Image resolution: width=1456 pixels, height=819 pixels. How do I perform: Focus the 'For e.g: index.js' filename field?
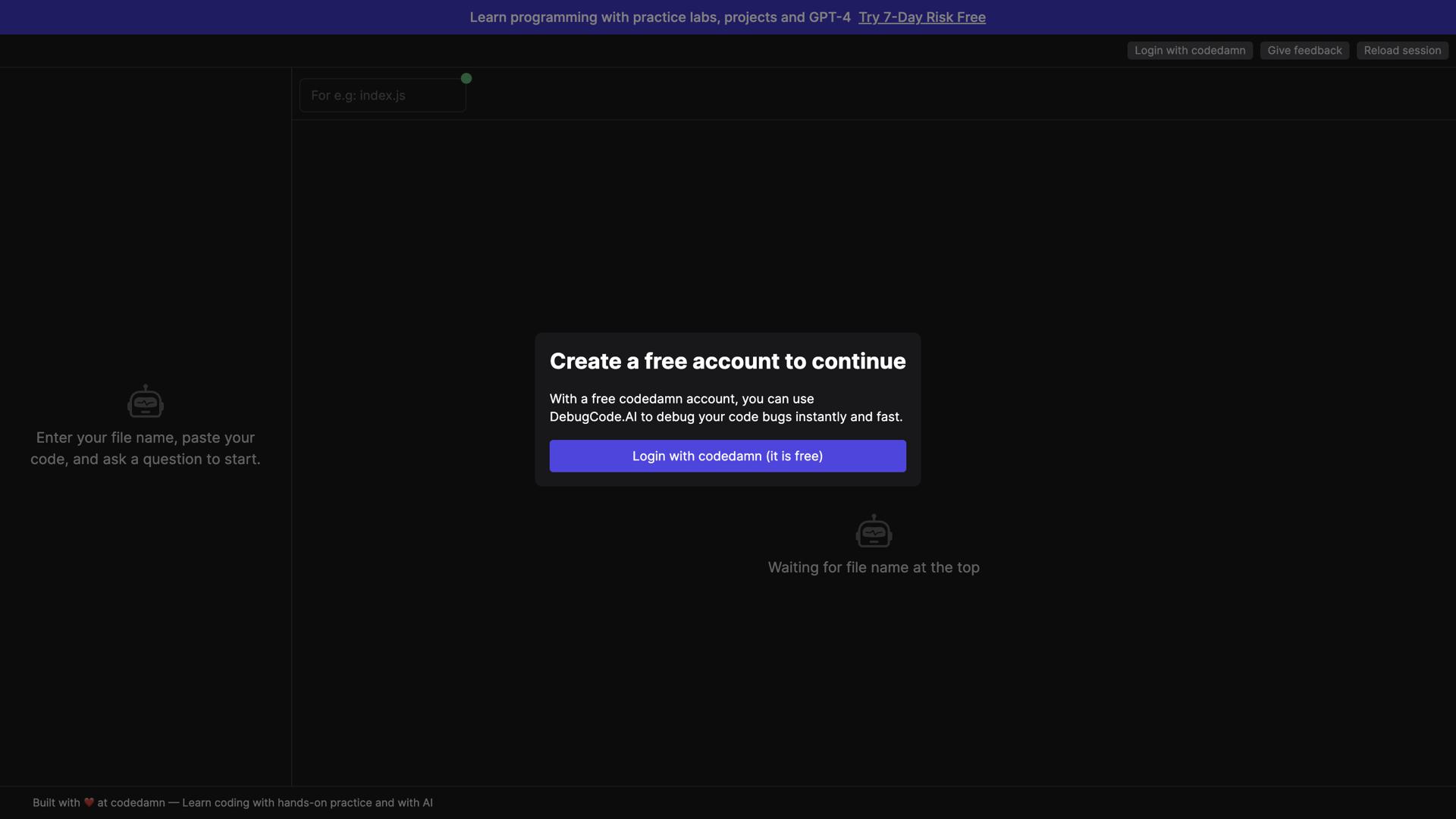382,96
